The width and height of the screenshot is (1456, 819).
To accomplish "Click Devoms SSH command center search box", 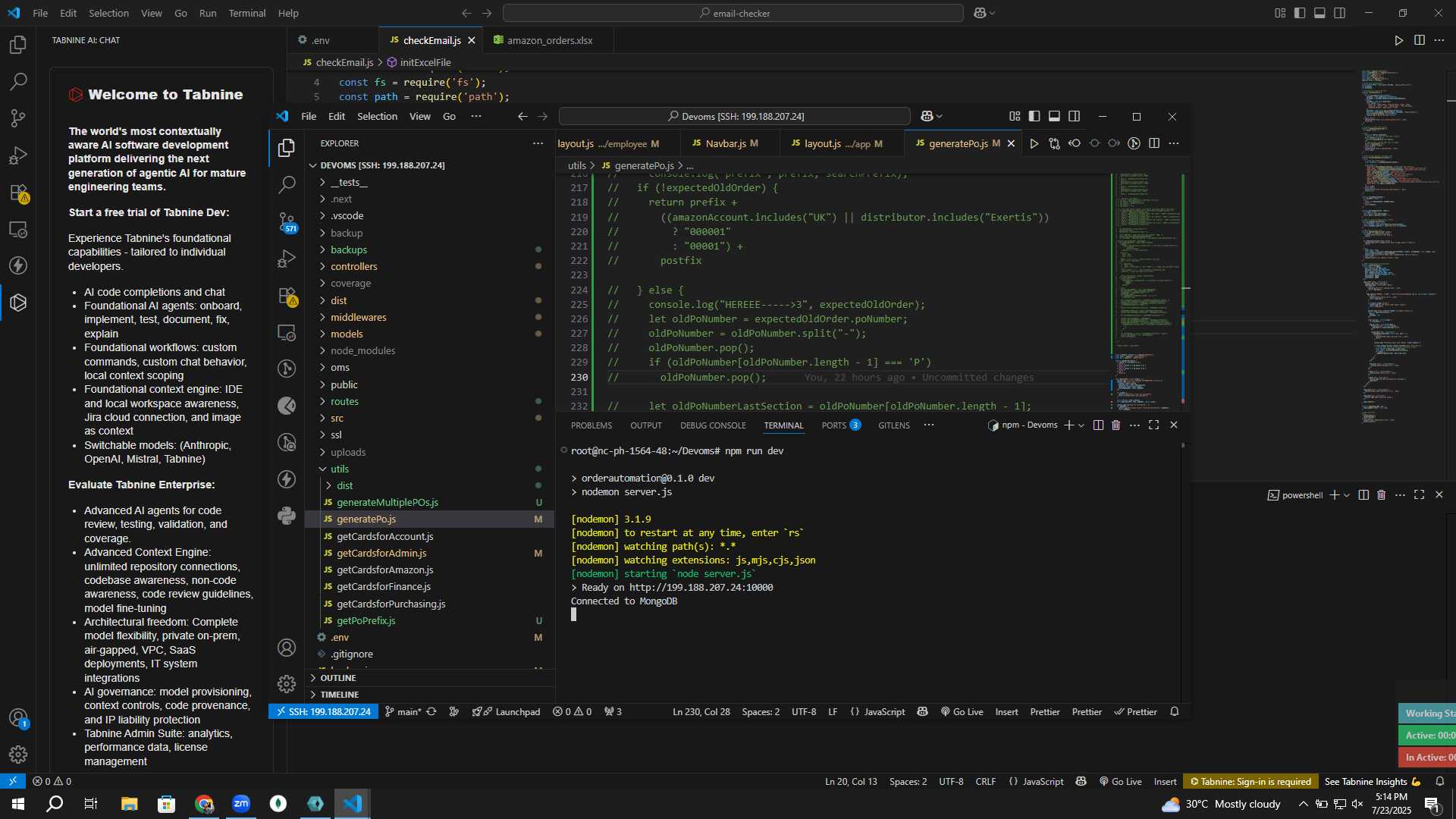I will pos(735,116).
